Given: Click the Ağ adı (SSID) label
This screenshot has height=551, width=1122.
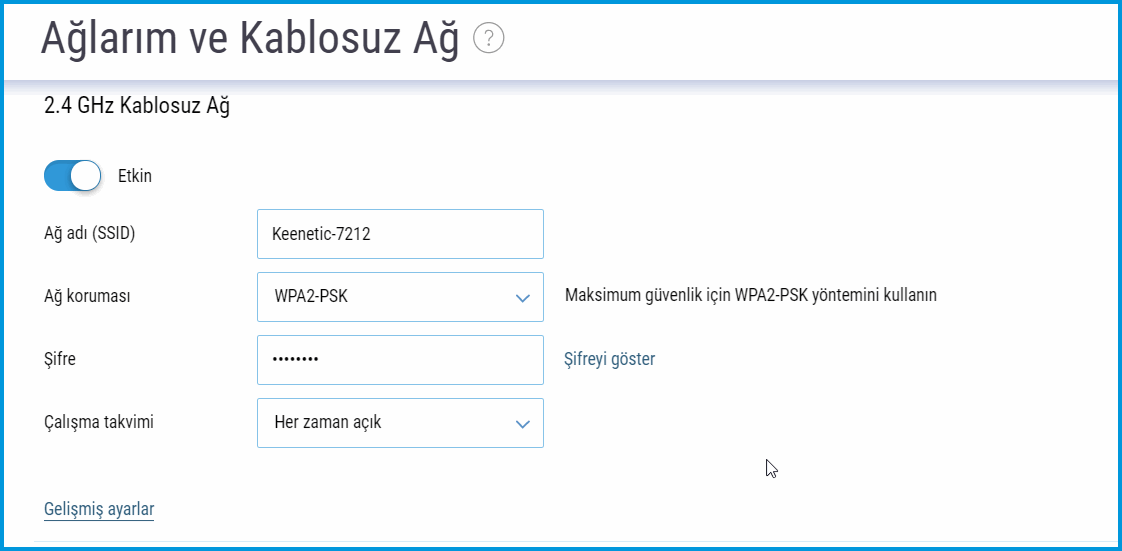Looking at the screenshot, I should (90, 234).
